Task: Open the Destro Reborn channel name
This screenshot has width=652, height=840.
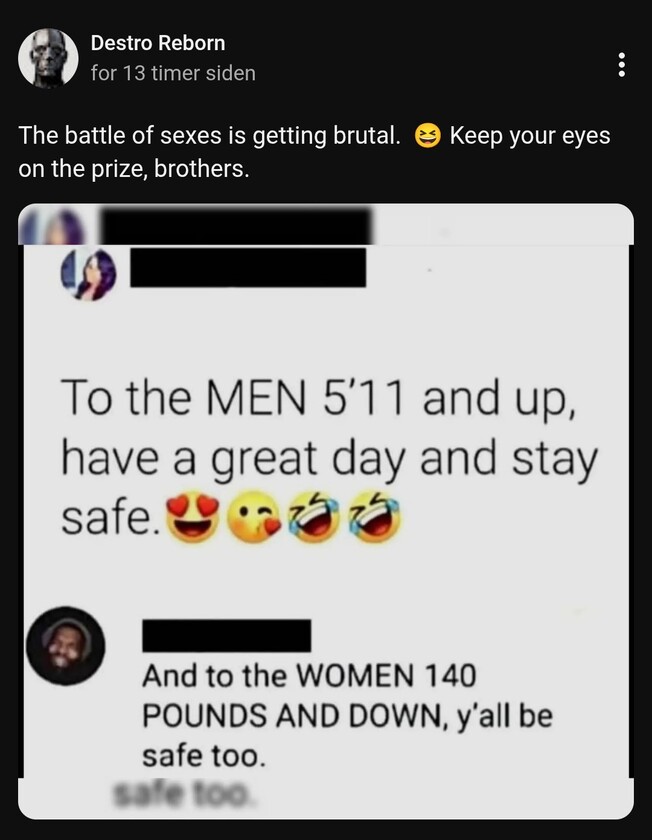Action: pos(158,43)
